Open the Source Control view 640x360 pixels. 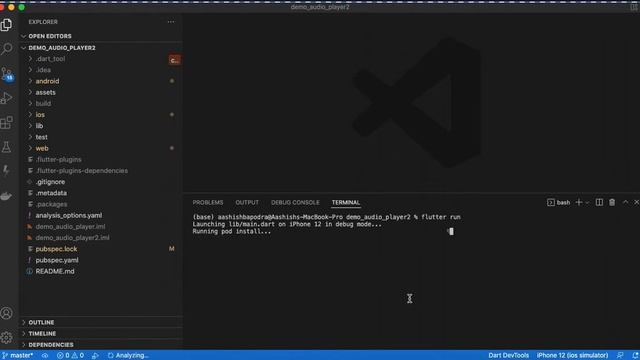(7, 74)
